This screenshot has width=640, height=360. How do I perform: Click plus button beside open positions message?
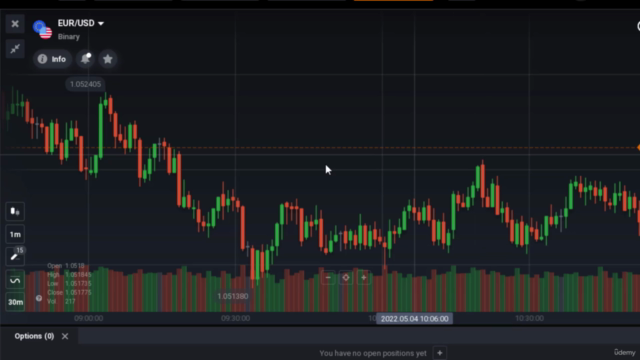pyautogui.click(x=440, y=353)
